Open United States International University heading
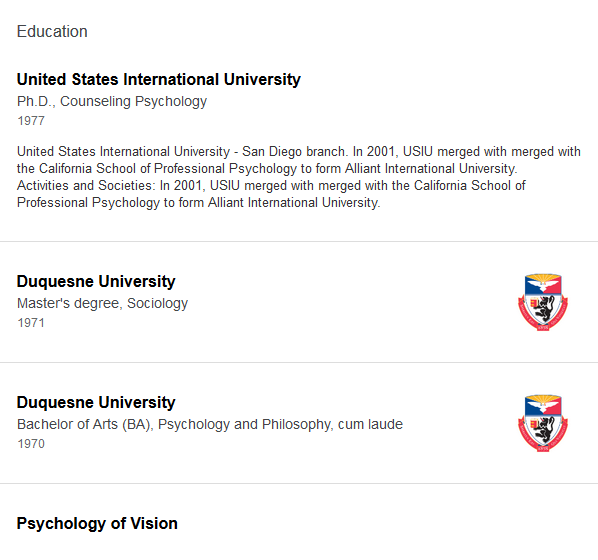This screenshot has width=598, height=560. pos(159,79)
